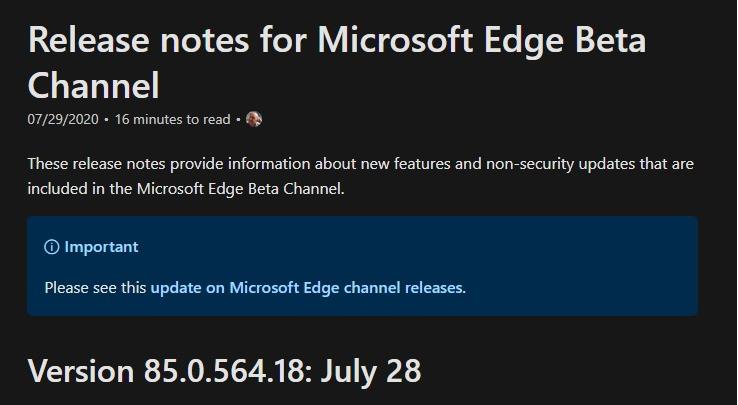Click the contributor avatar next to read time
The width and height of the screenshot is (738, 405).
(254, 119)
